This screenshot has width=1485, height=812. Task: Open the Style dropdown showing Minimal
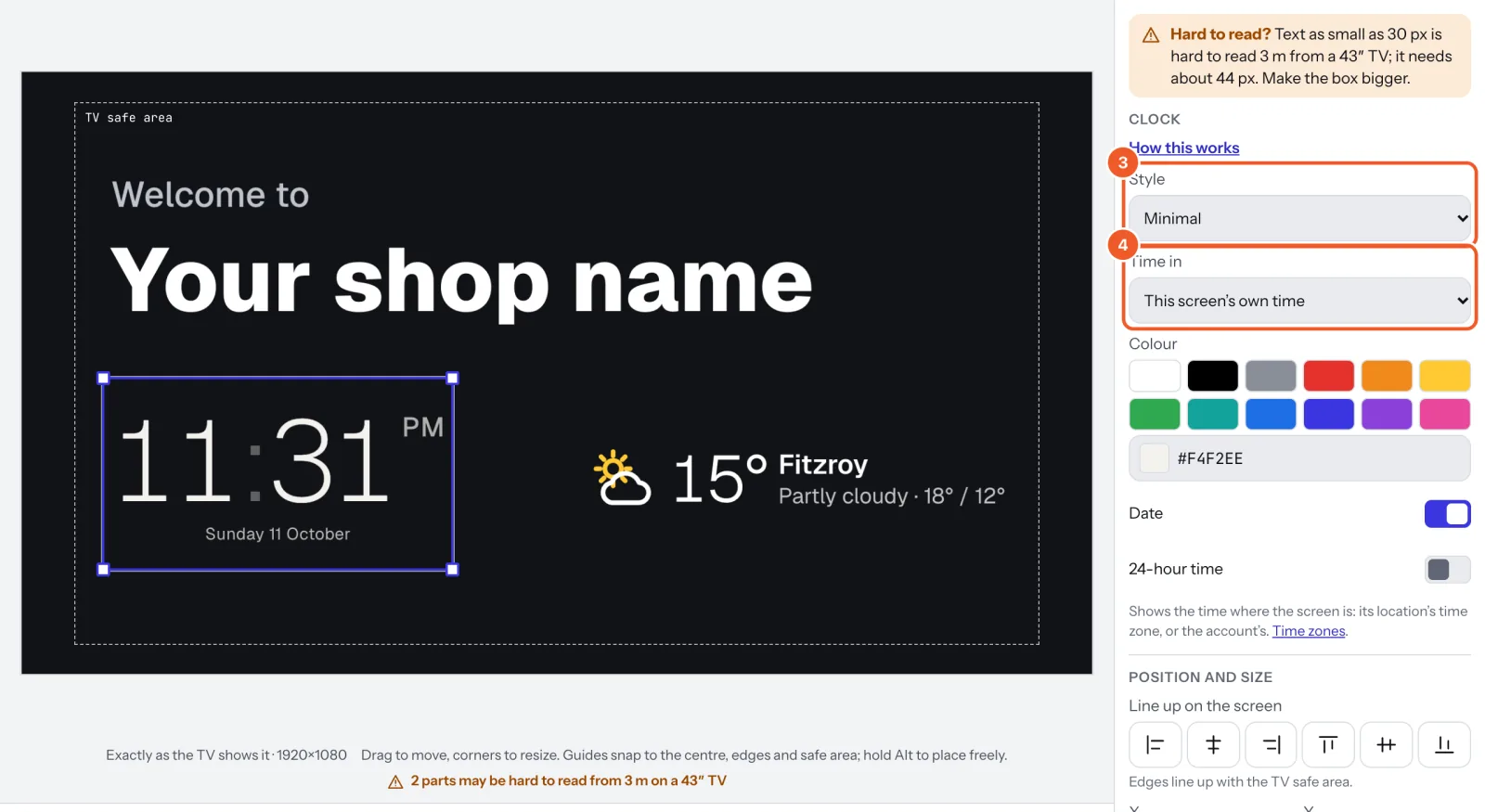click(1299, 218)
